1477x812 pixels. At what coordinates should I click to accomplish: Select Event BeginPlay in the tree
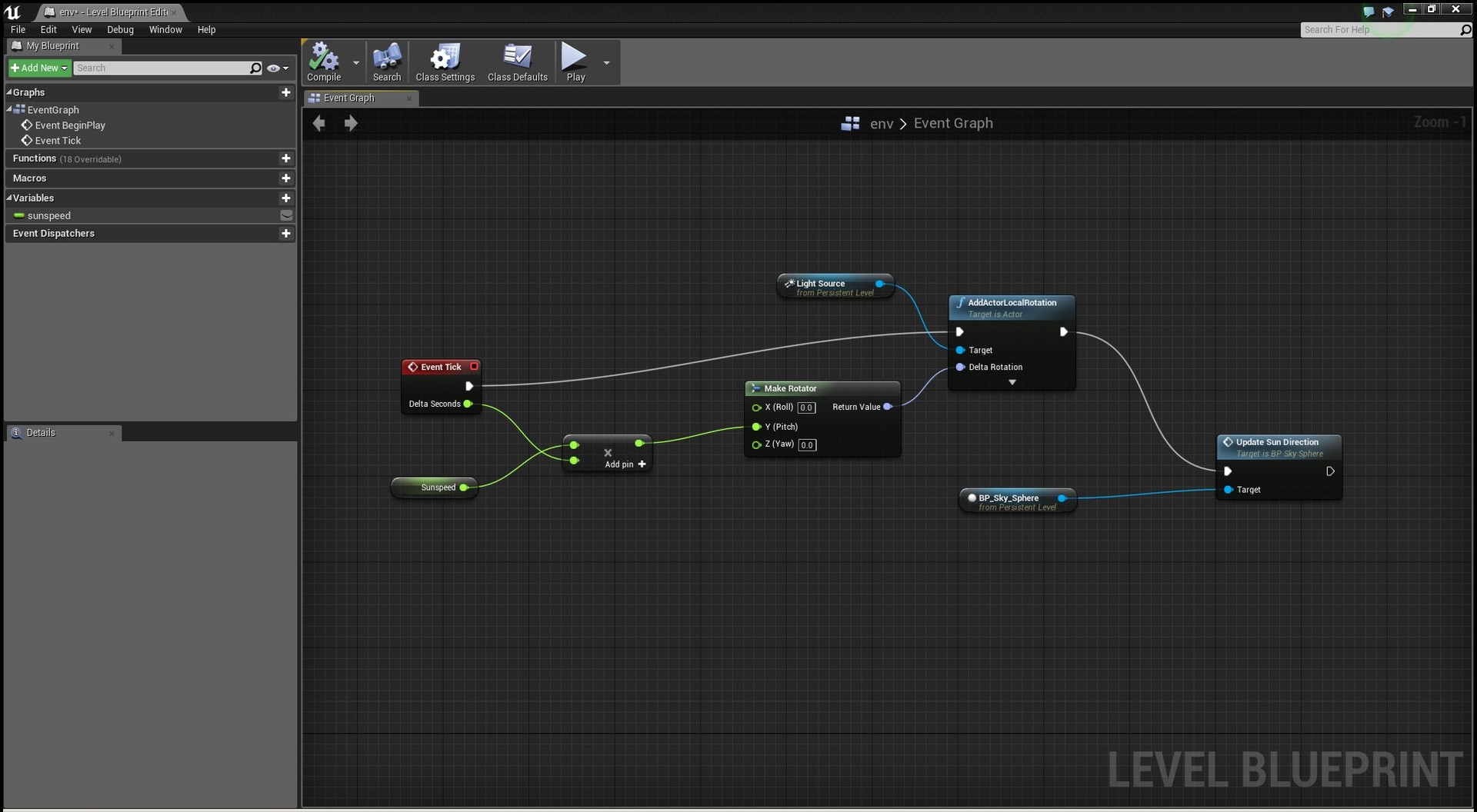coord(69,125)
